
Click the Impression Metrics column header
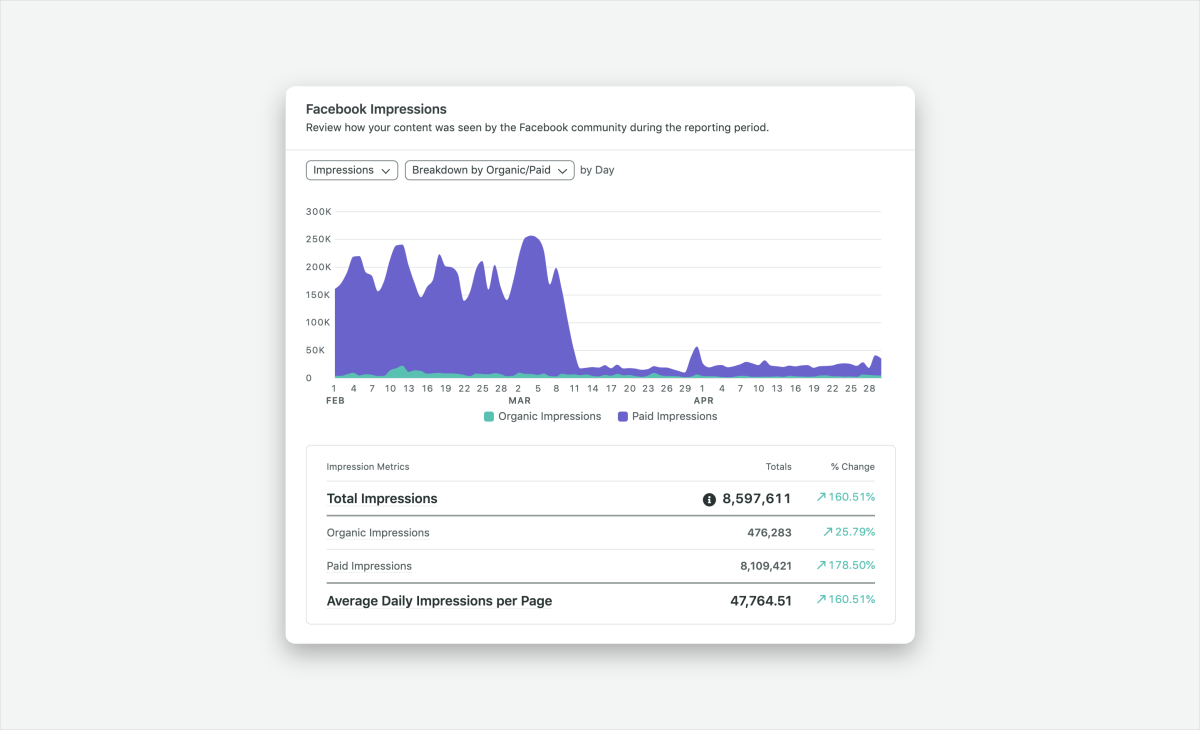368,467
